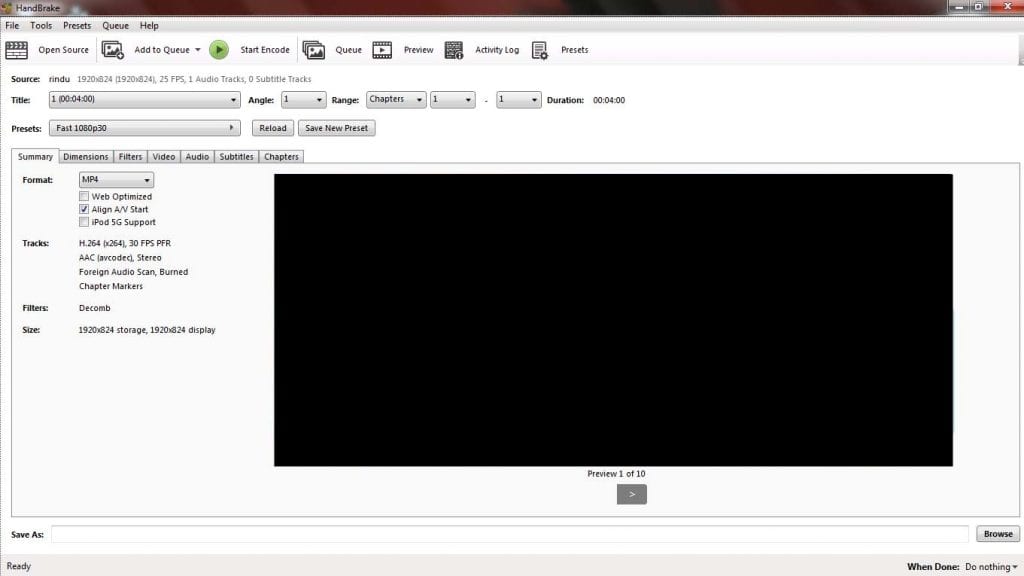Click inside the Save As field

500,534
